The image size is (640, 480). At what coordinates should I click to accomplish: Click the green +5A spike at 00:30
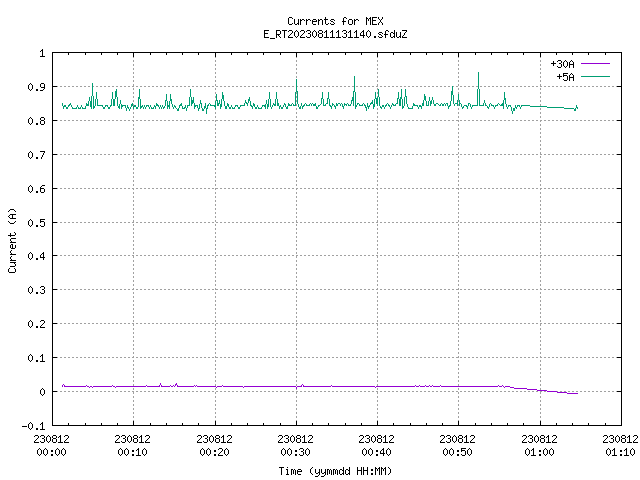296,92
